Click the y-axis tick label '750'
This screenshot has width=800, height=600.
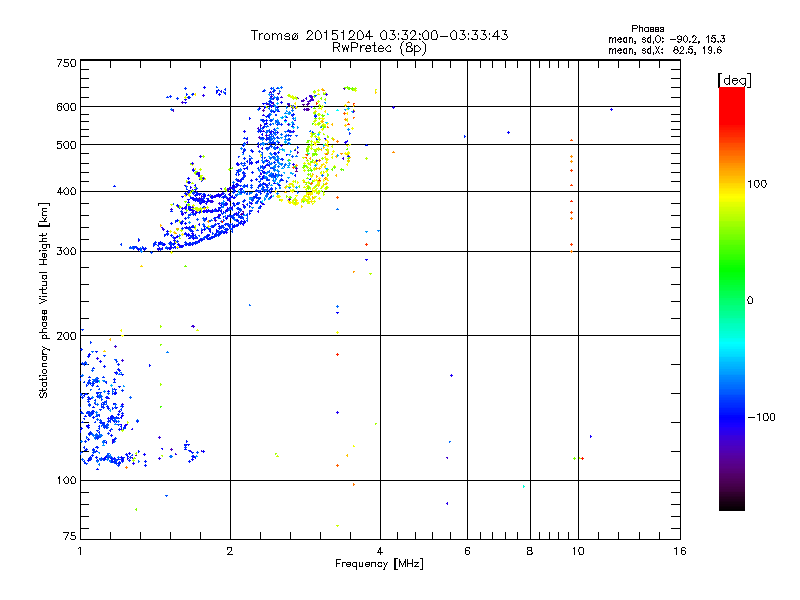(x=66, y=63)
